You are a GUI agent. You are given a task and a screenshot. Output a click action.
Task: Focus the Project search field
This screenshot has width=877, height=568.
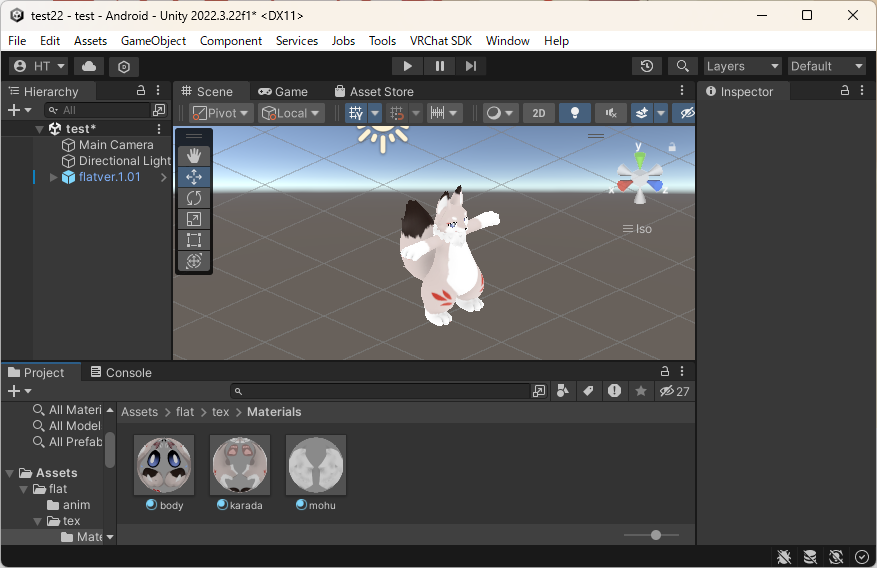pos(380,391)
